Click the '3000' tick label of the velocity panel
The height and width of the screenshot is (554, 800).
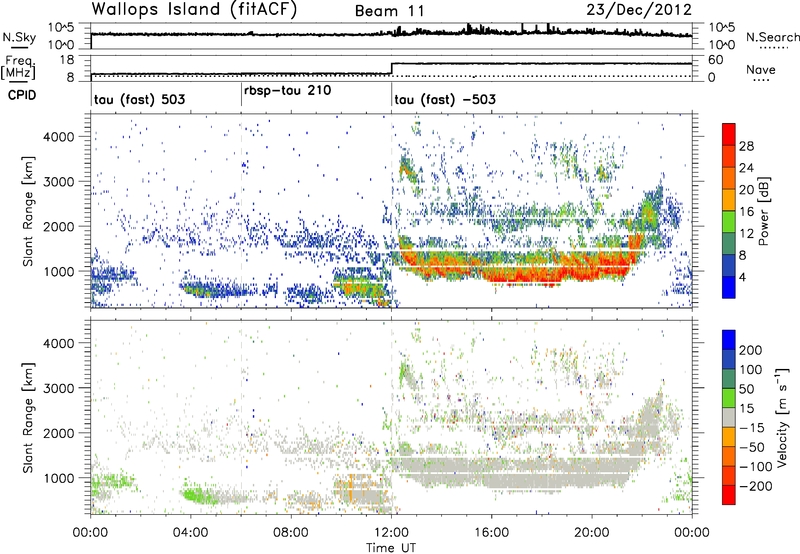coord(58,388)
